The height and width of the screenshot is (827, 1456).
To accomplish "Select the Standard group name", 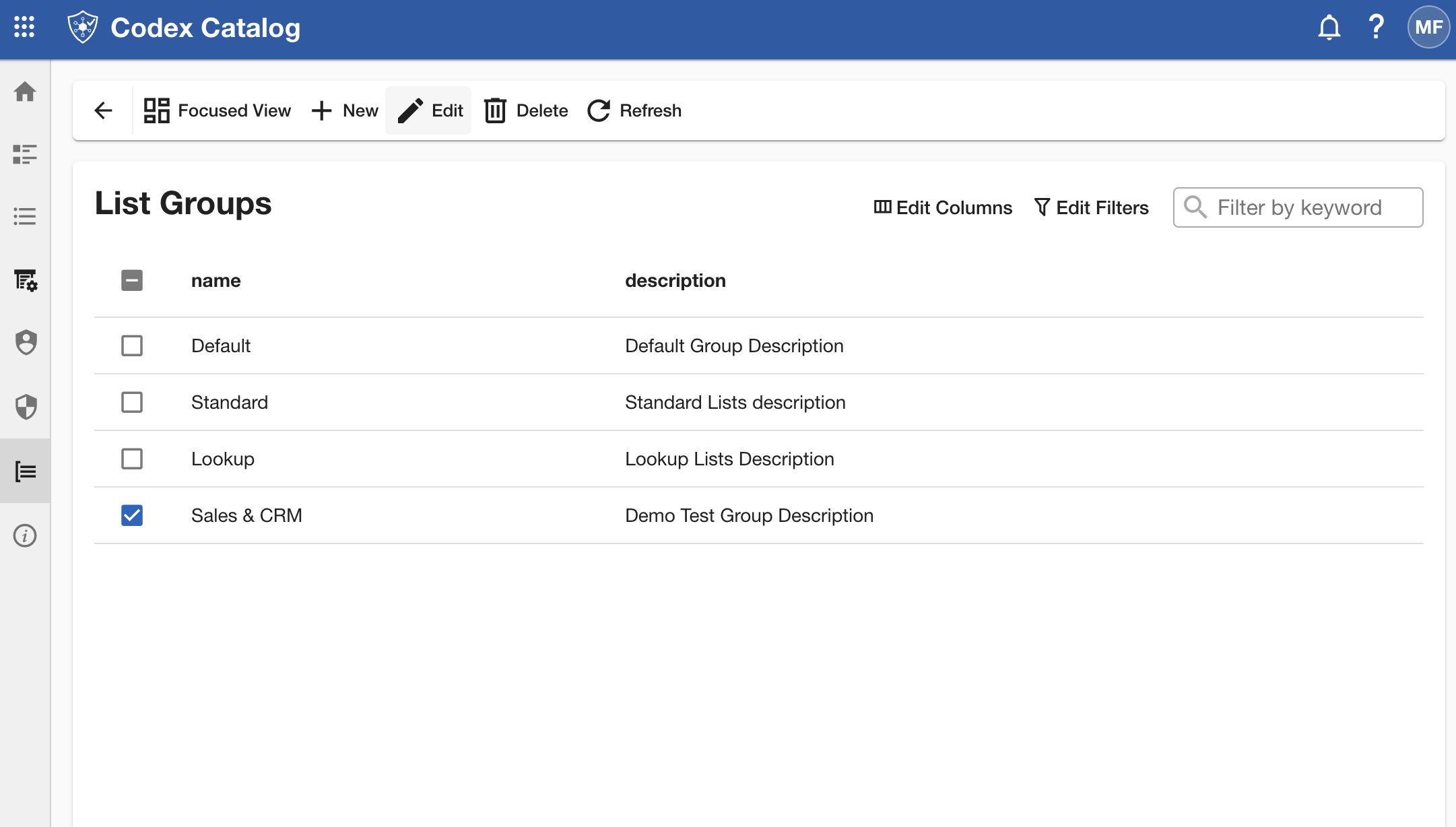I will pyautogui.click(x=230, y=402).
